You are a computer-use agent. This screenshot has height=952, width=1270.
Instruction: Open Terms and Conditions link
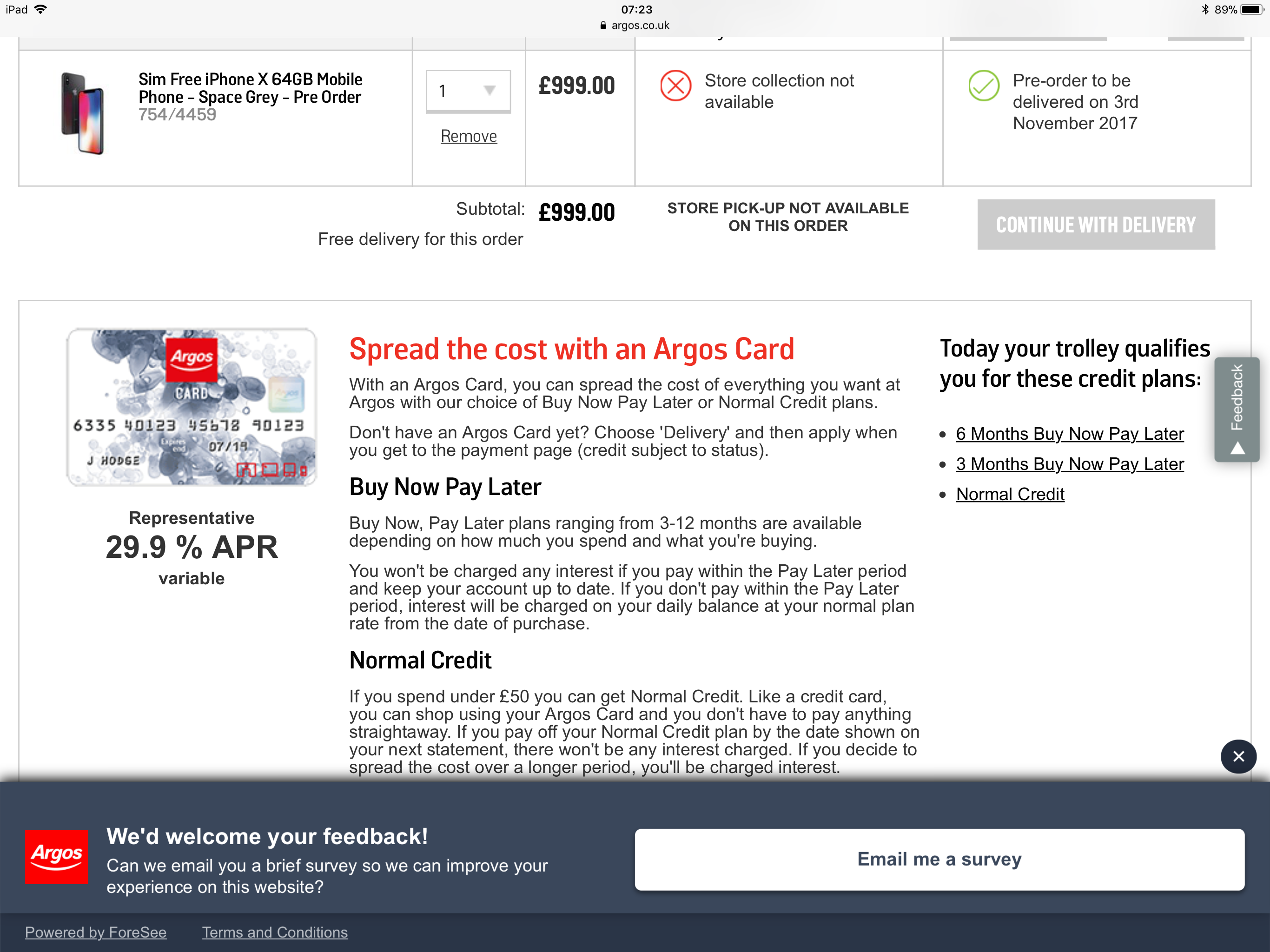click(x=274, y=932)
